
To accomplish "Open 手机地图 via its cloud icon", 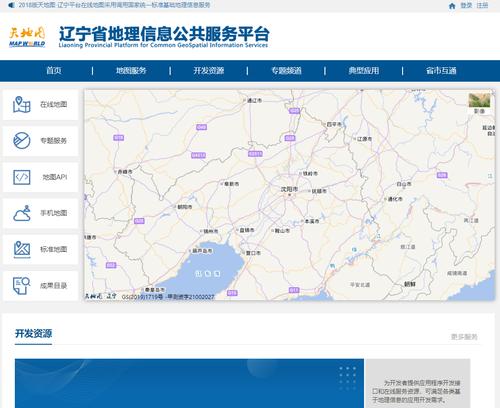I will click(22, 213).
